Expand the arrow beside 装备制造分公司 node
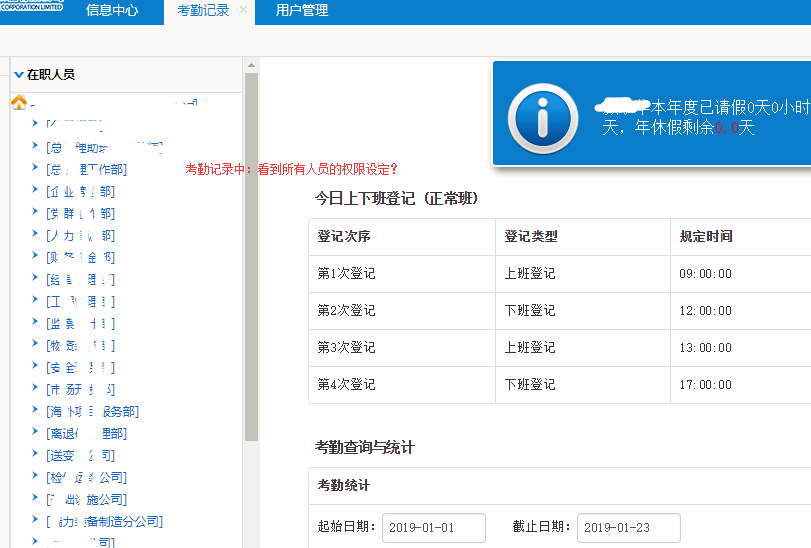 35,520
